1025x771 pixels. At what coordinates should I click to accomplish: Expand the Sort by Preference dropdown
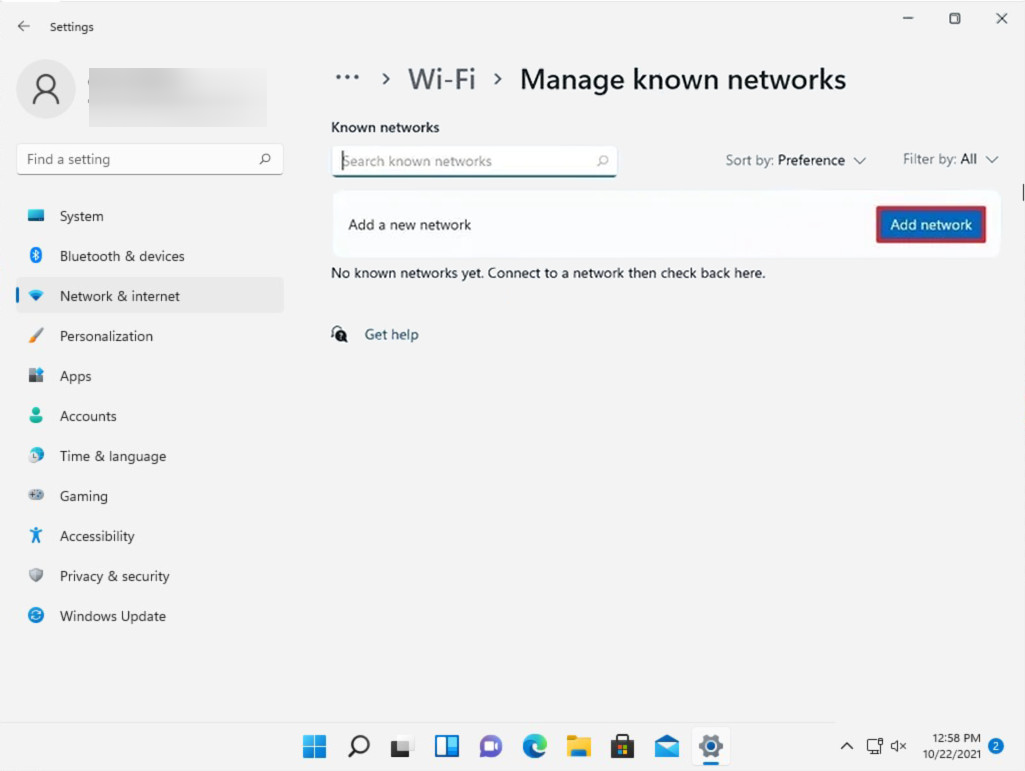pyautogui.click(x=796, y=160)
